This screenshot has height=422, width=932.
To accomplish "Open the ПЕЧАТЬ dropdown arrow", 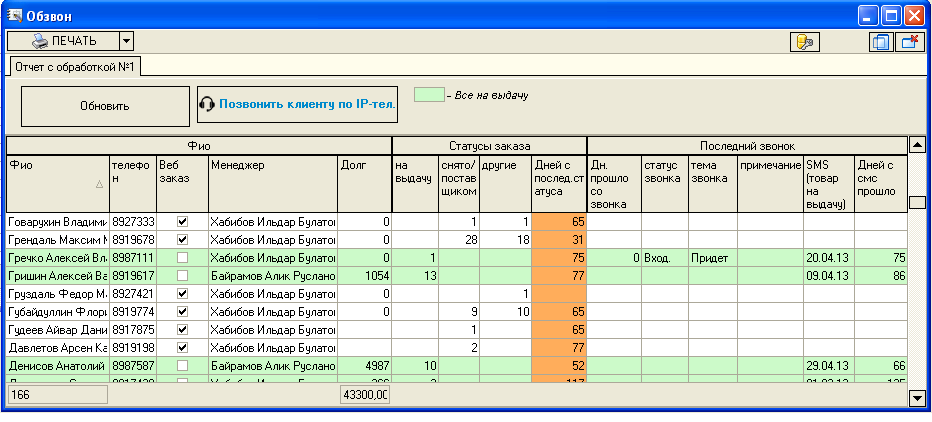I will [x=126, y=41].
